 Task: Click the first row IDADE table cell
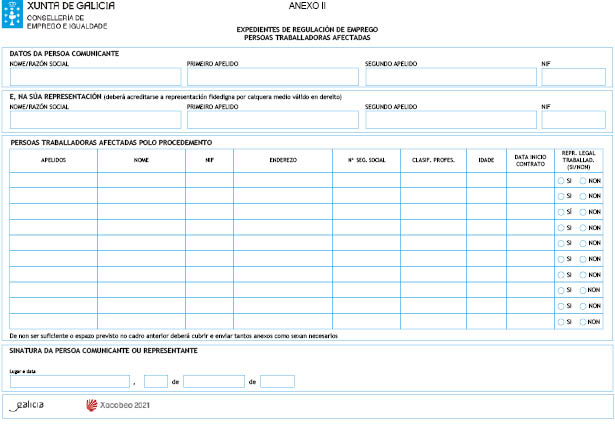click(486, 180)
